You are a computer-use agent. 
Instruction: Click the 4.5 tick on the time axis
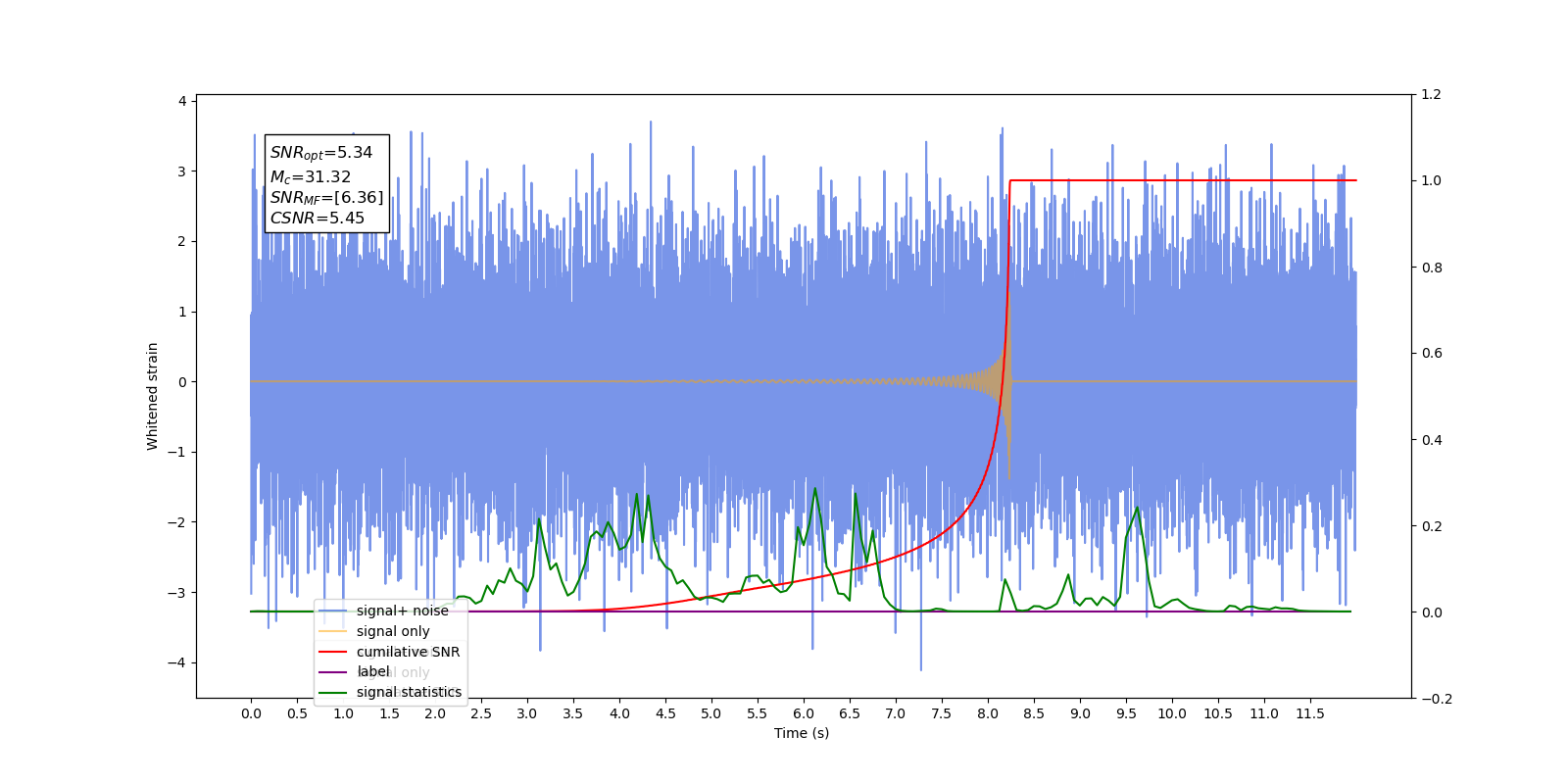pyautogui.click(x=665, y=713)
